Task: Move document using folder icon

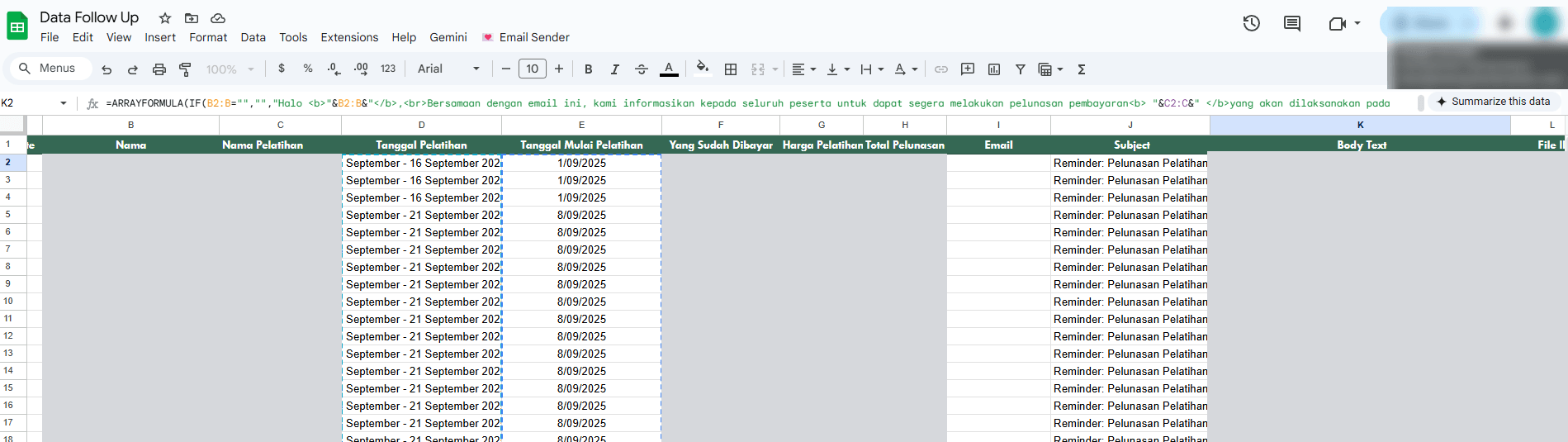Action: point(192,18)
